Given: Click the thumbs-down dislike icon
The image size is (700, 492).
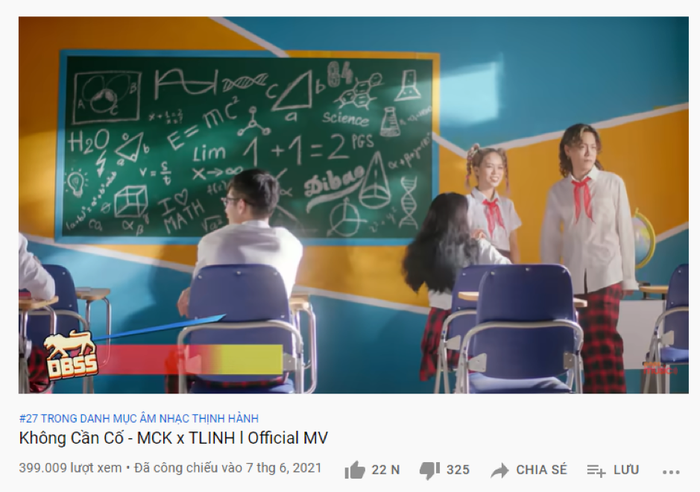Looking at the screenshot, I should point(429,471).
